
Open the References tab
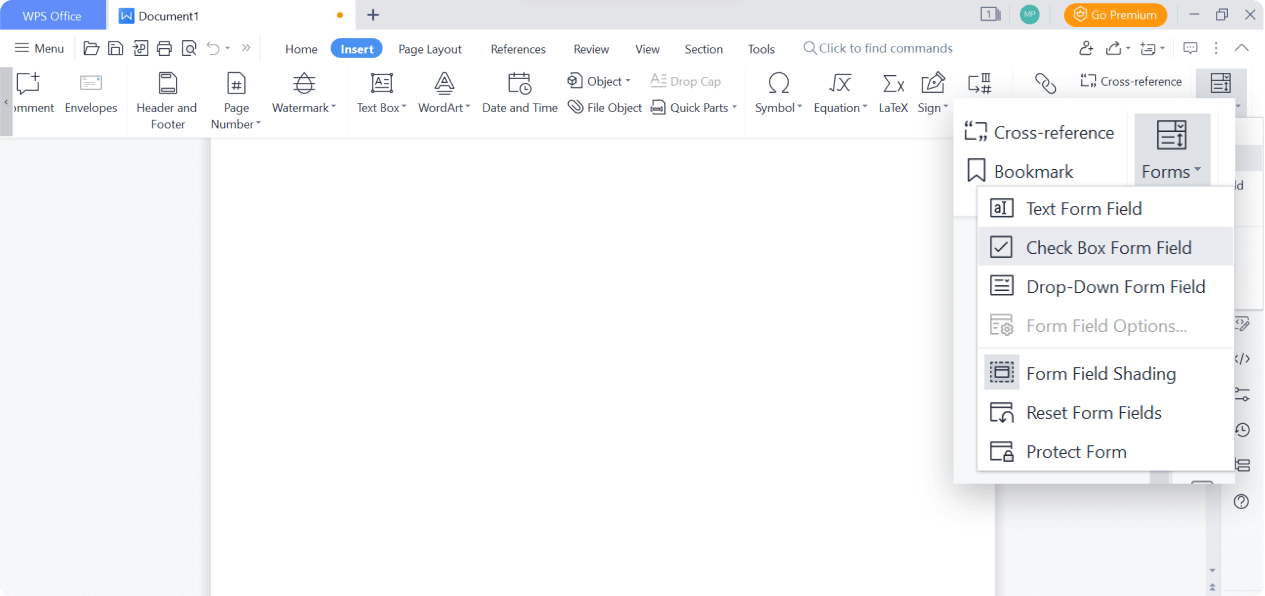[x=518, y=49]
